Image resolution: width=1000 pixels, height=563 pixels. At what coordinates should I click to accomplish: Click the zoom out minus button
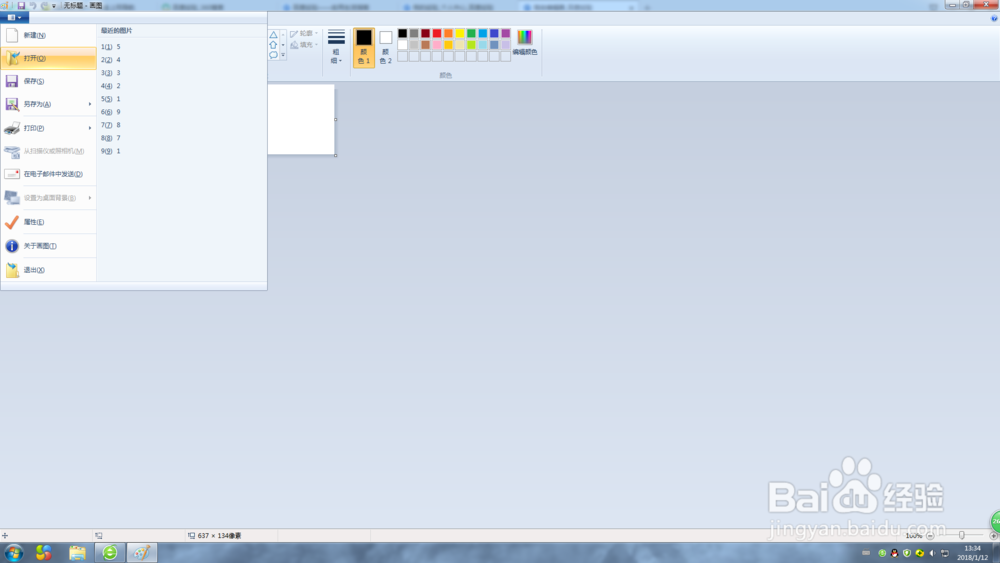click(x=930, y=536)
